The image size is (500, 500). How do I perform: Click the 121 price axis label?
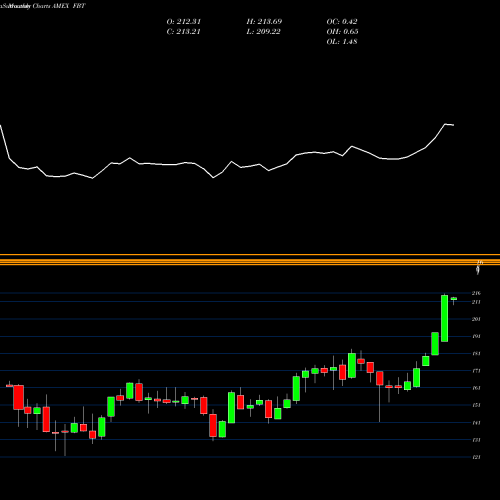coord(476,457)
